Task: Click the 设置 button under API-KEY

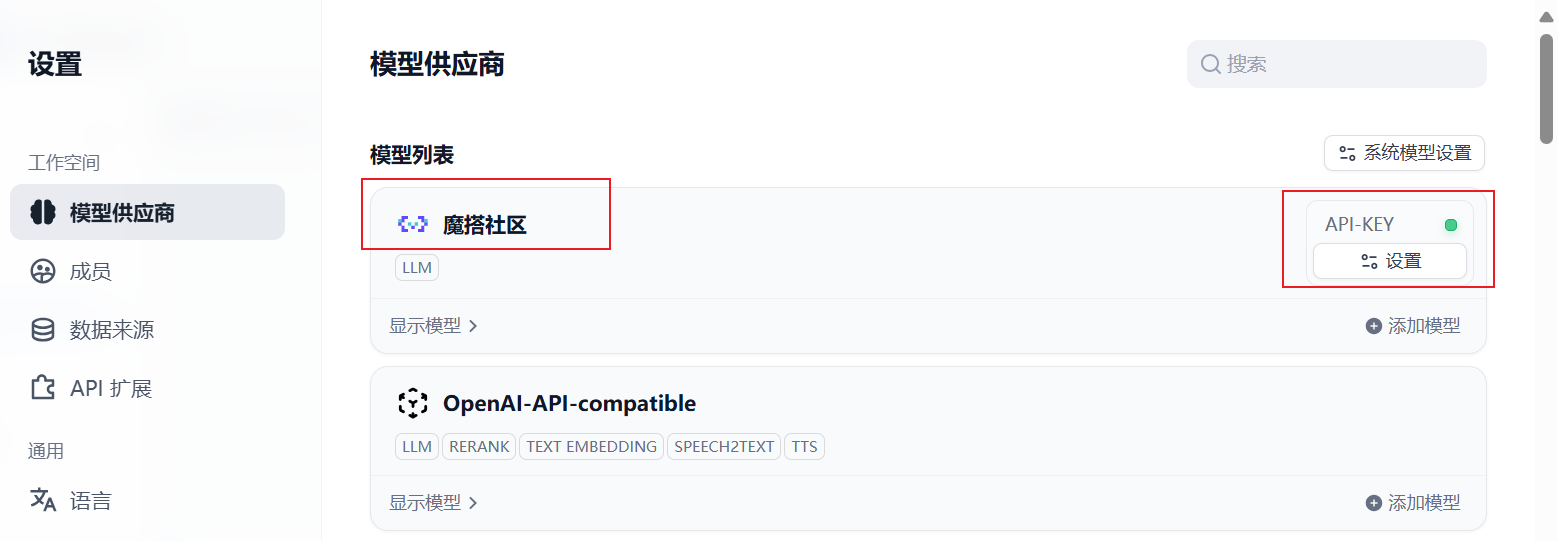Action: [x=1389, y=261]
